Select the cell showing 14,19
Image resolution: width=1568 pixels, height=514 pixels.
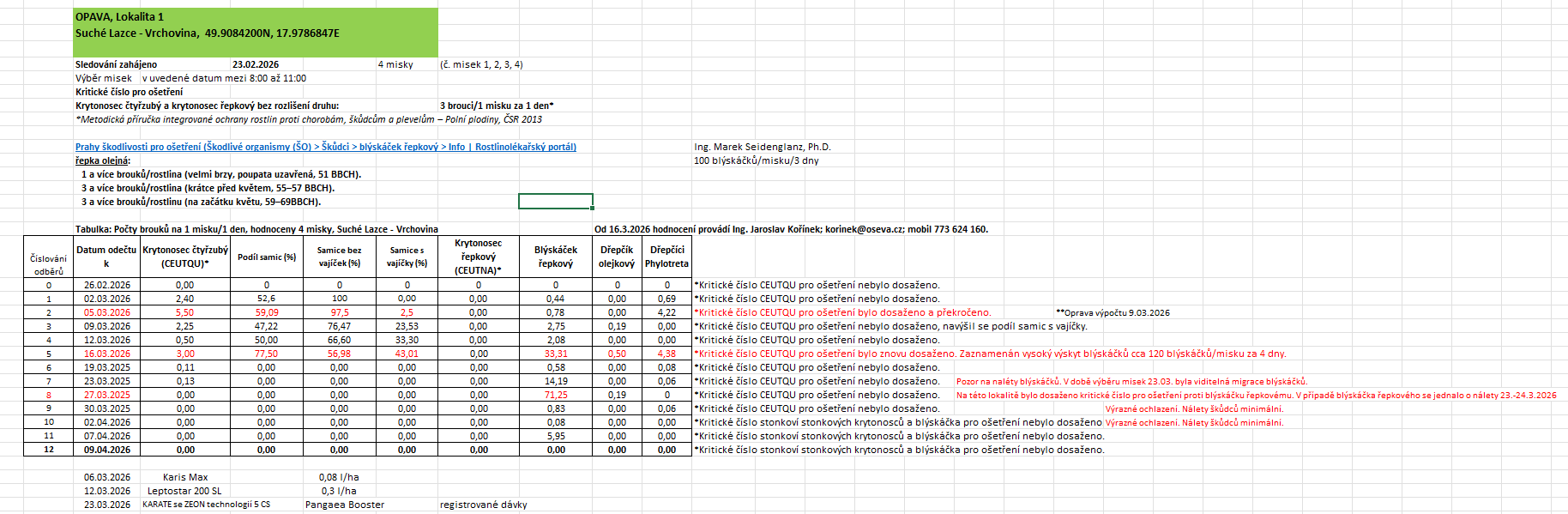[555, 381]
